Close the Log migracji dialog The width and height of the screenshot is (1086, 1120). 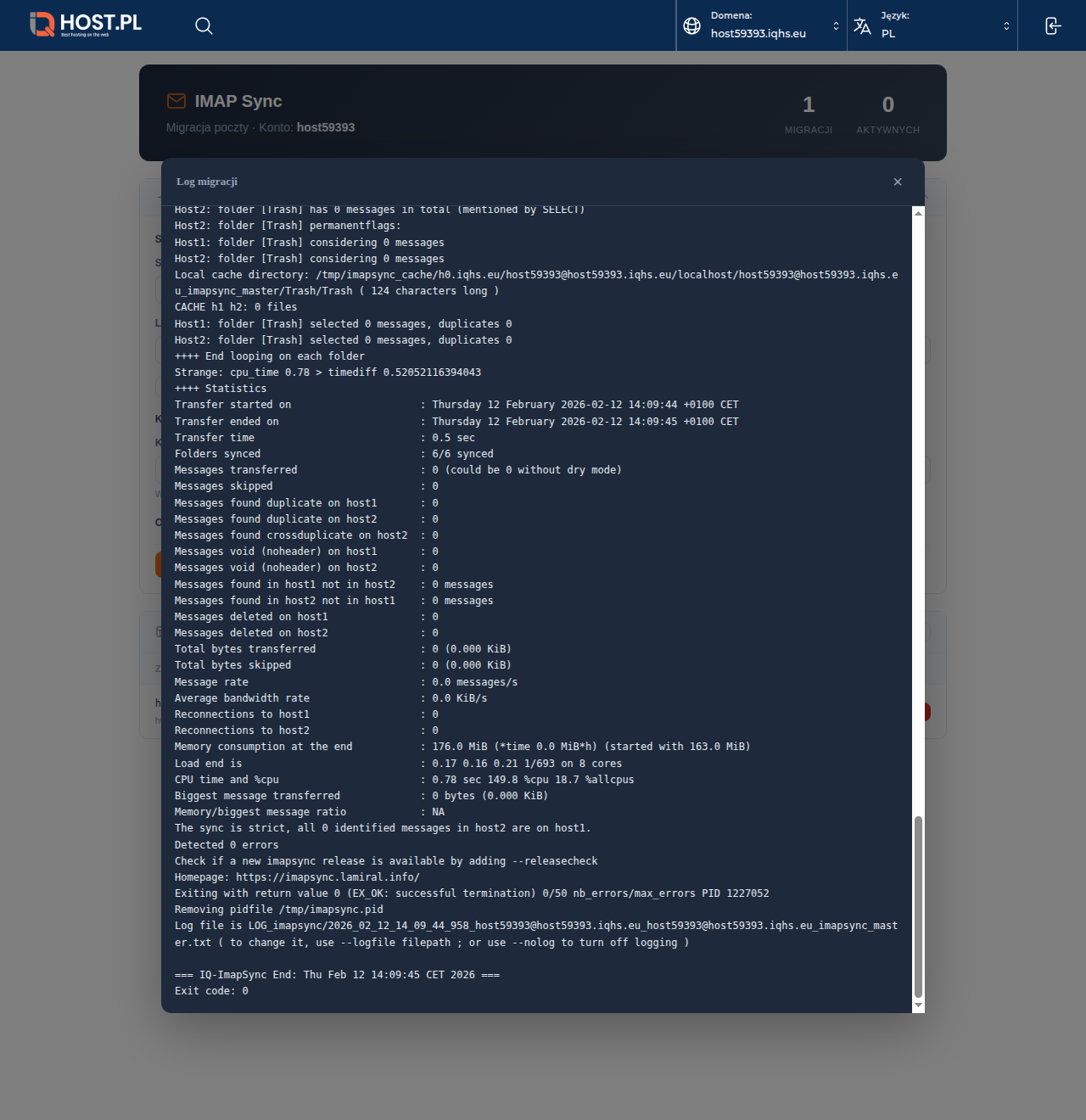[898, 182]
